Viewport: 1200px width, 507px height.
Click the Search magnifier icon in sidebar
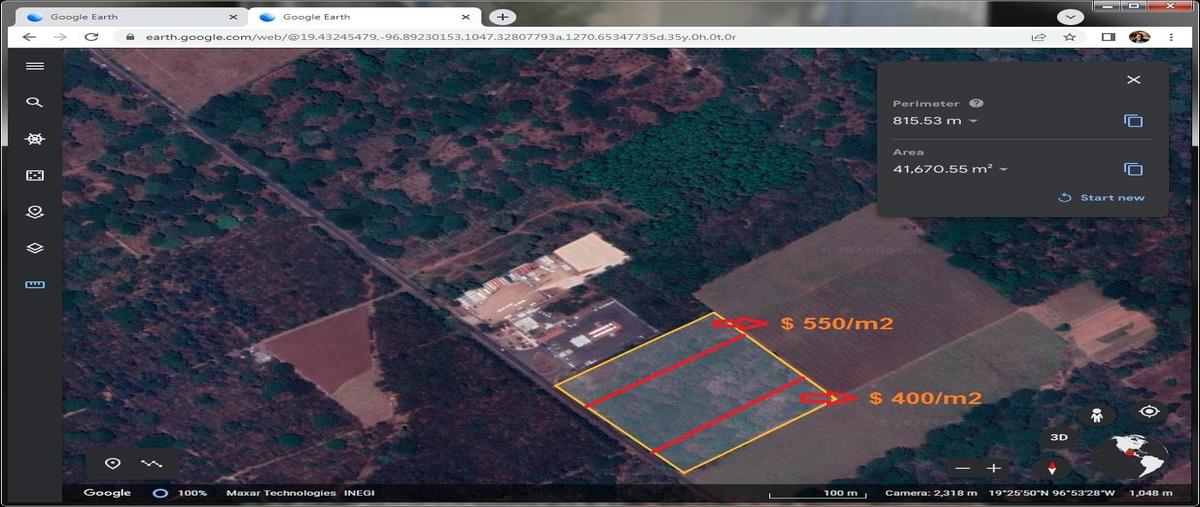pos(35,102)
